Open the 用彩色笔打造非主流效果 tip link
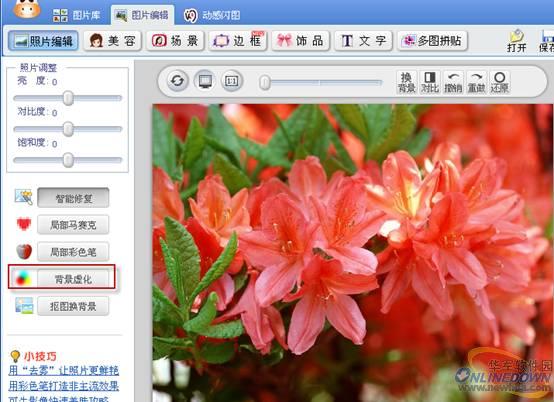The height and width of the screenshot is (402, 554). pos(64,386)
